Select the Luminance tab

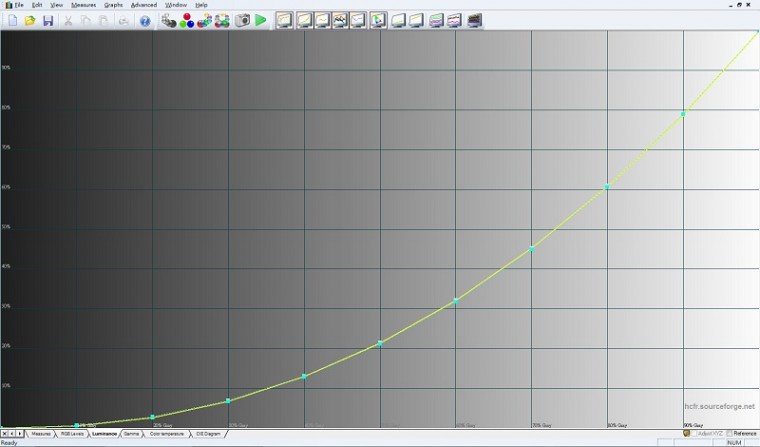tap(104, 433)
